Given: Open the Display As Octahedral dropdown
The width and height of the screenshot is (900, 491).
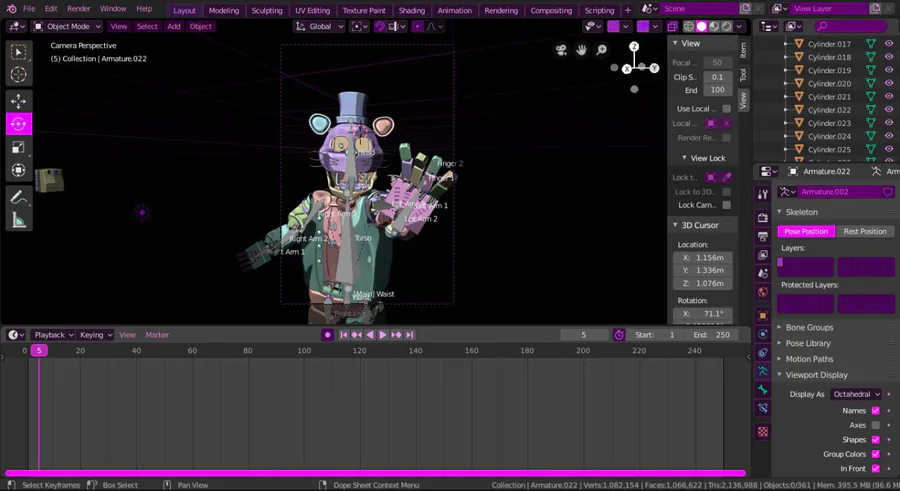Looking at the screenshot, I should [x=856, y=394].
